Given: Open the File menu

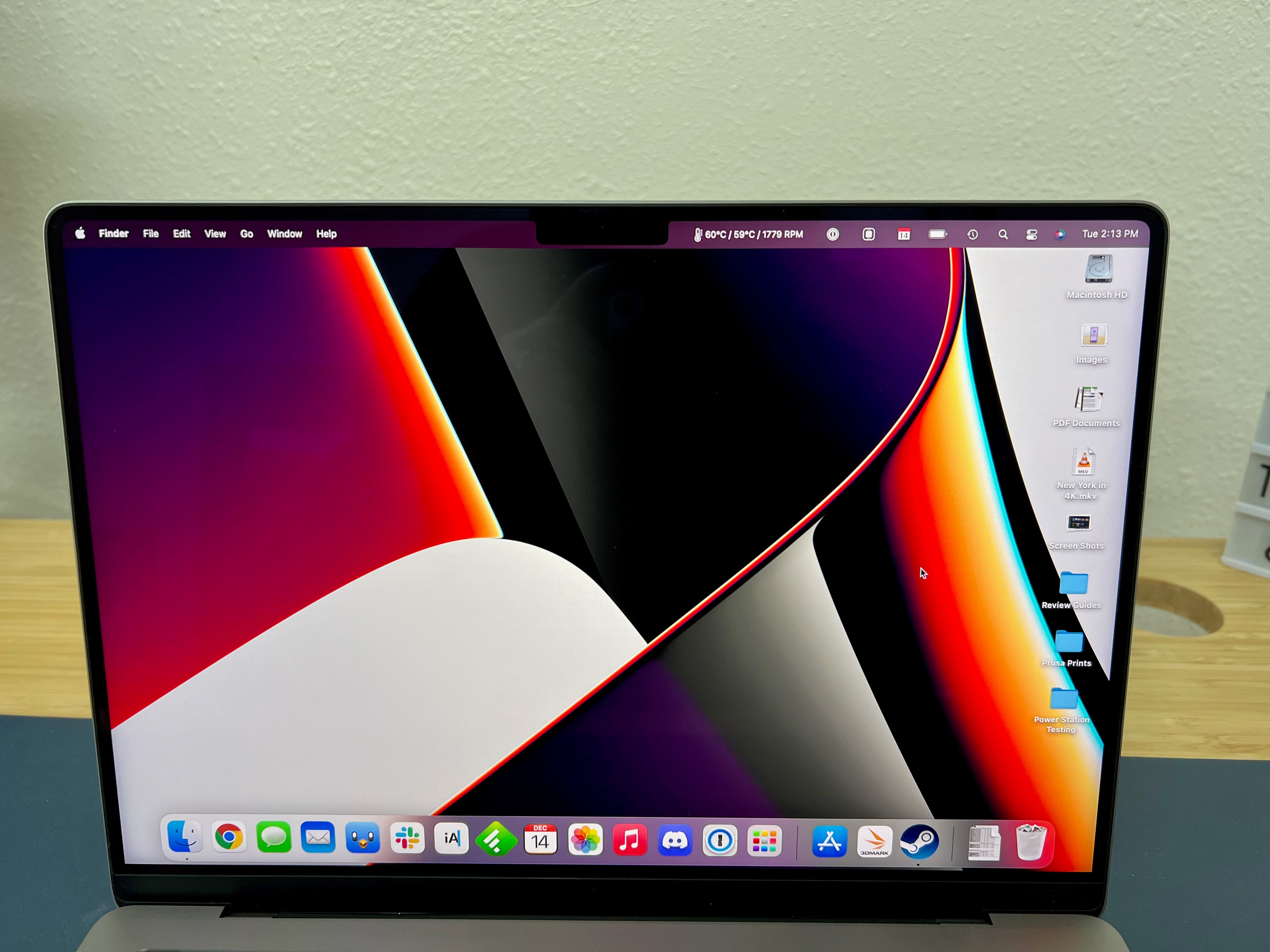Looking at the screenshot, I should (151, 234).
